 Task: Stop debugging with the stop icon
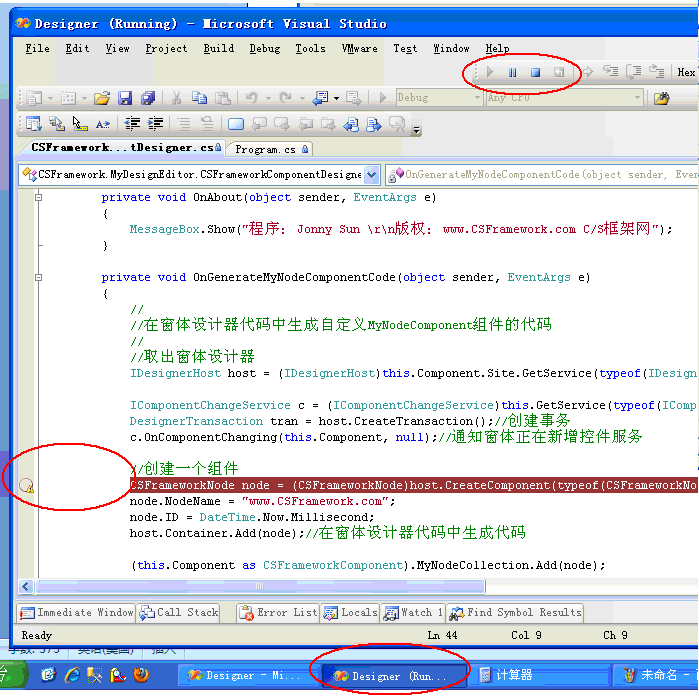535,72
